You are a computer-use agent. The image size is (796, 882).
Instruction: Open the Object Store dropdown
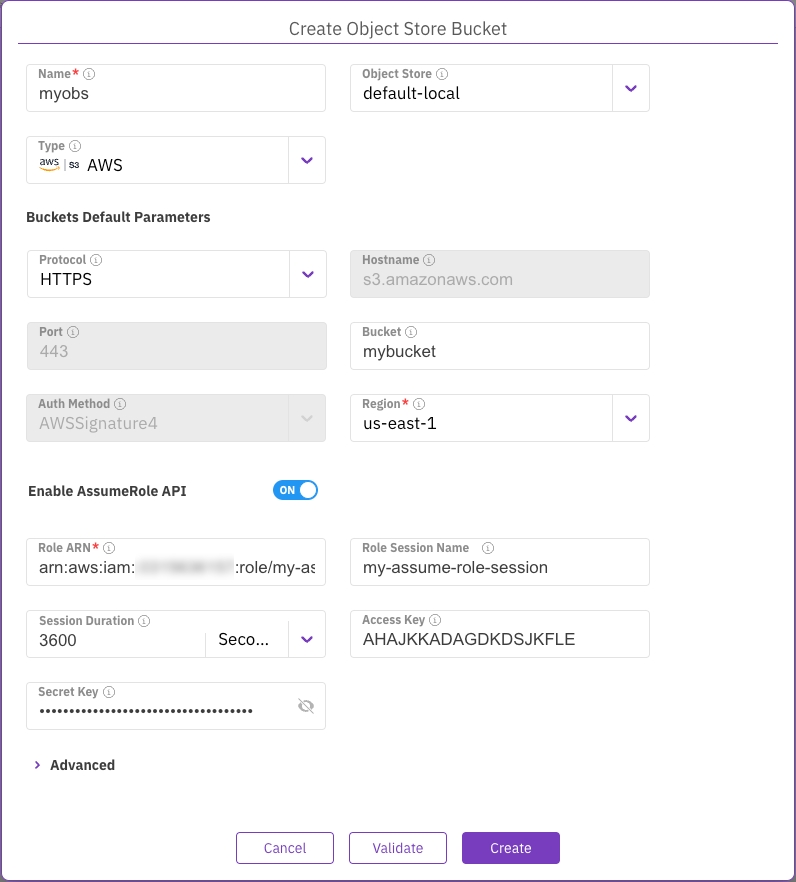point(630,88)
